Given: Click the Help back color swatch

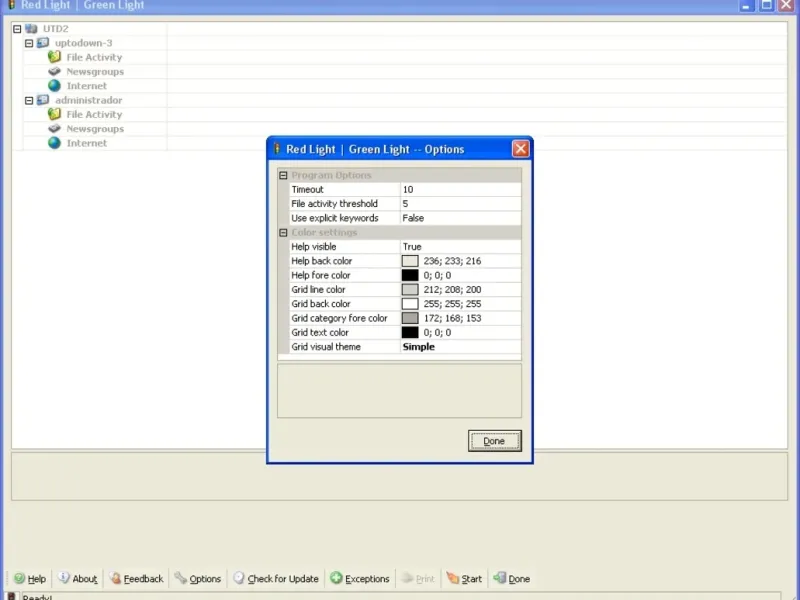Looking at the screenshot, I should tap(410, 261).
